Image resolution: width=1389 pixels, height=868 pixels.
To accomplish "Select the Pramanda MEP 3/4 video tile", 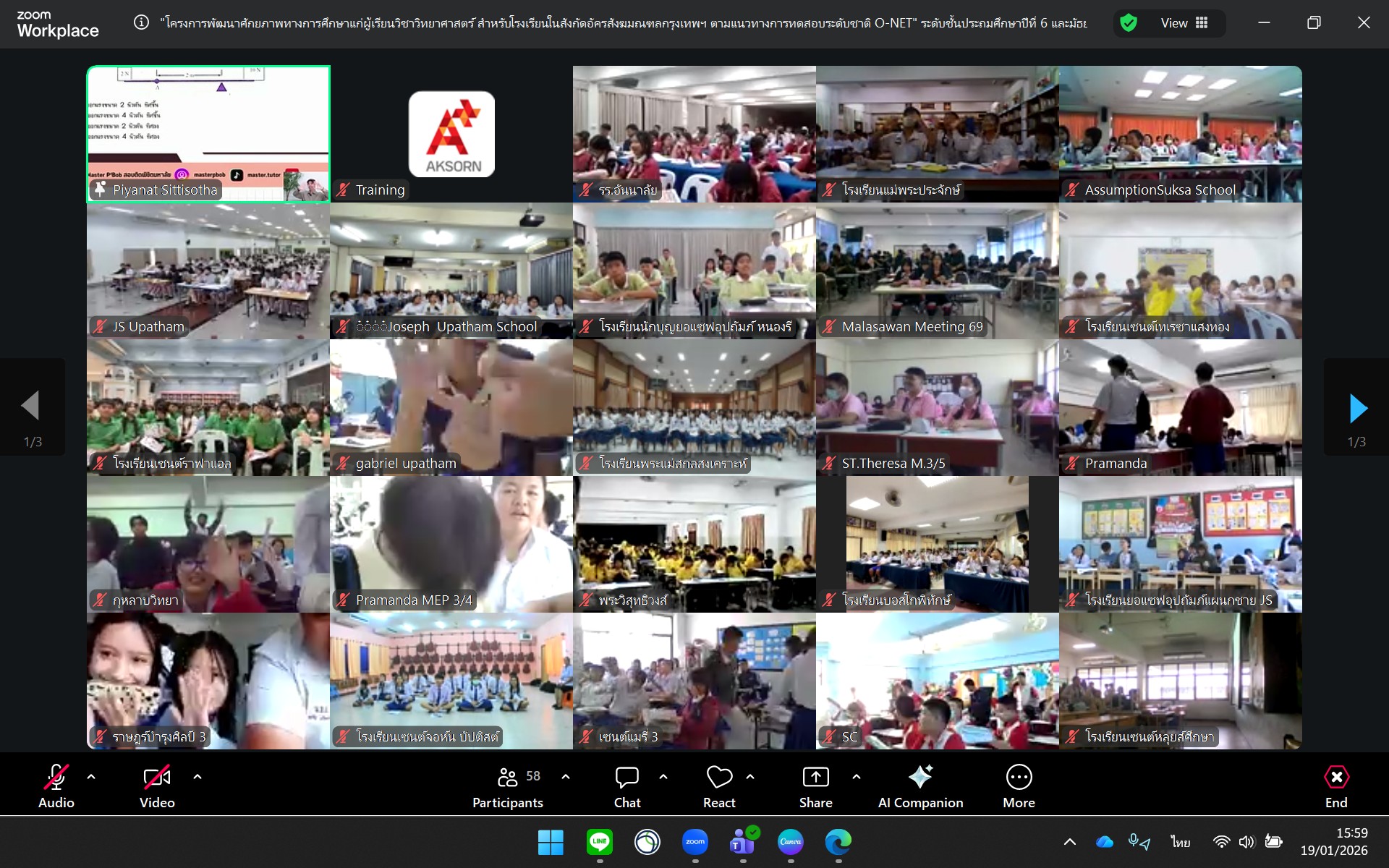I will coord(451,544).
